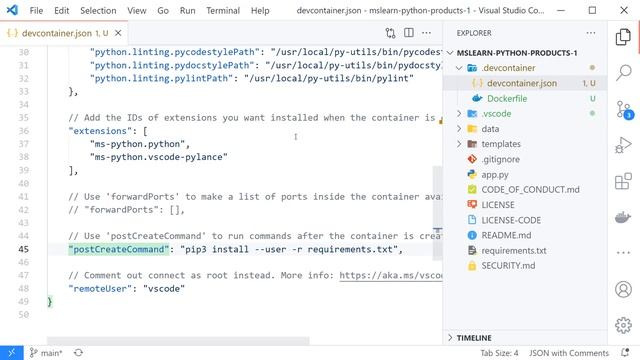The image size is (640, 360).
Task: Open README.md file
Action: (x=506, y=235)
